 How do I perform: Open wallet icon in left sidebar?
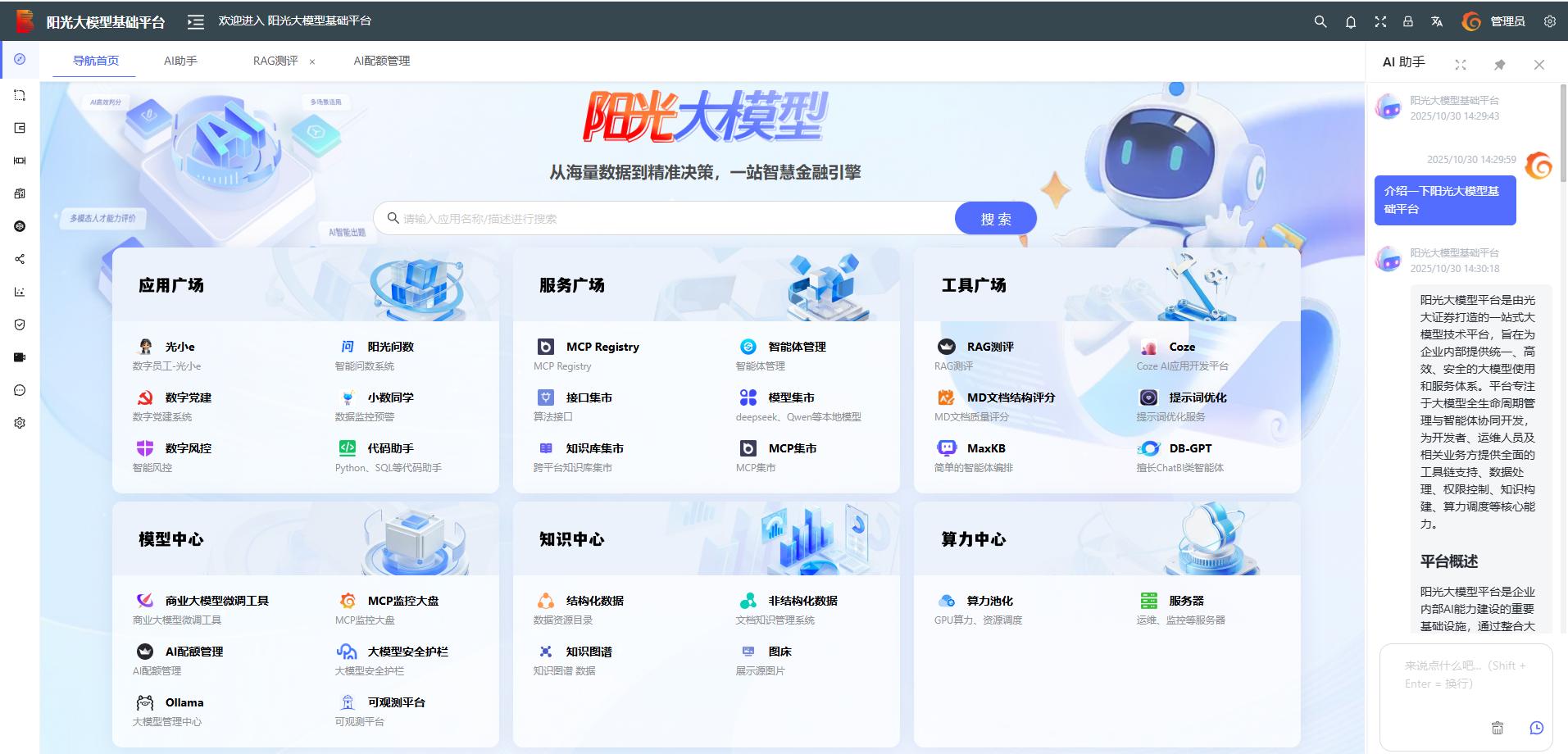pos(20,128)
